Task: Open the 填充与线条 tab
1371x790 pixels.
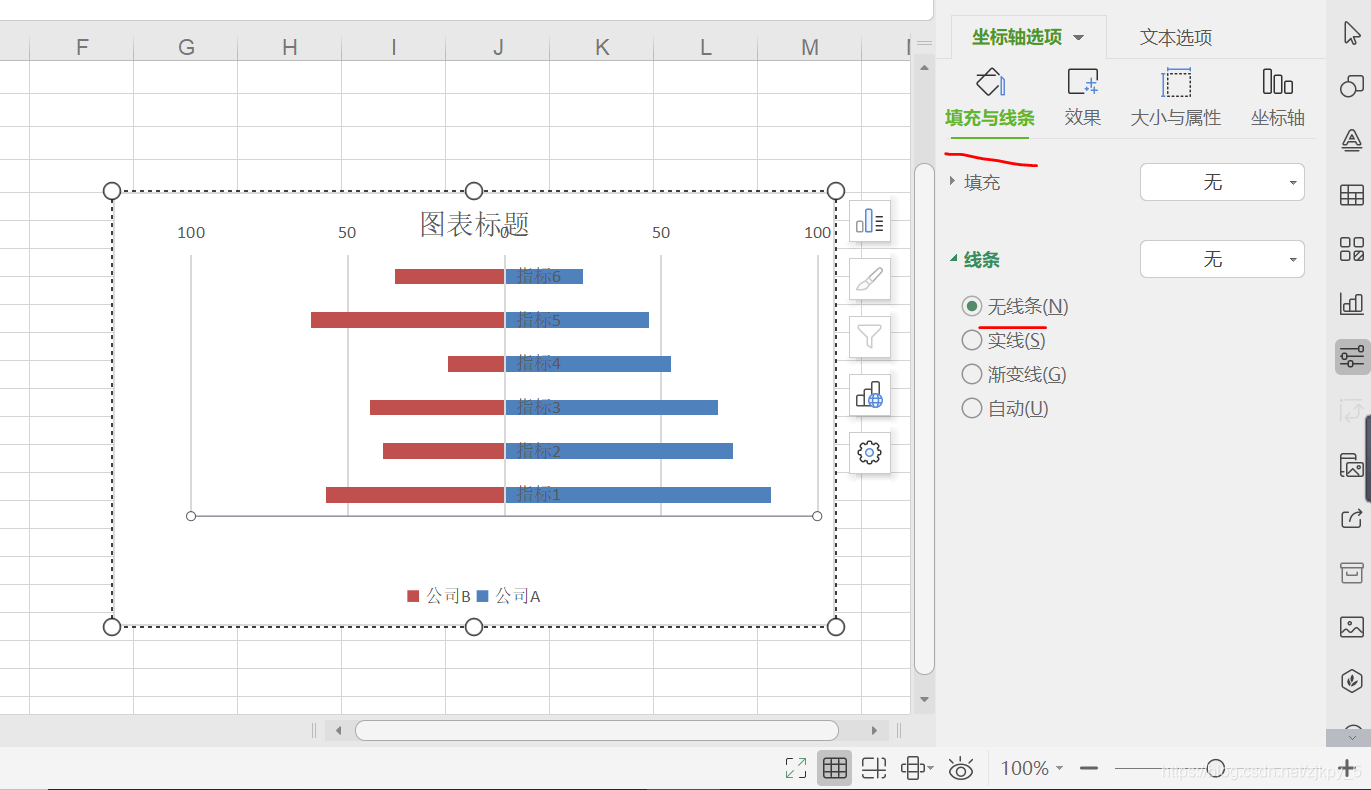Action: [989, 100]
